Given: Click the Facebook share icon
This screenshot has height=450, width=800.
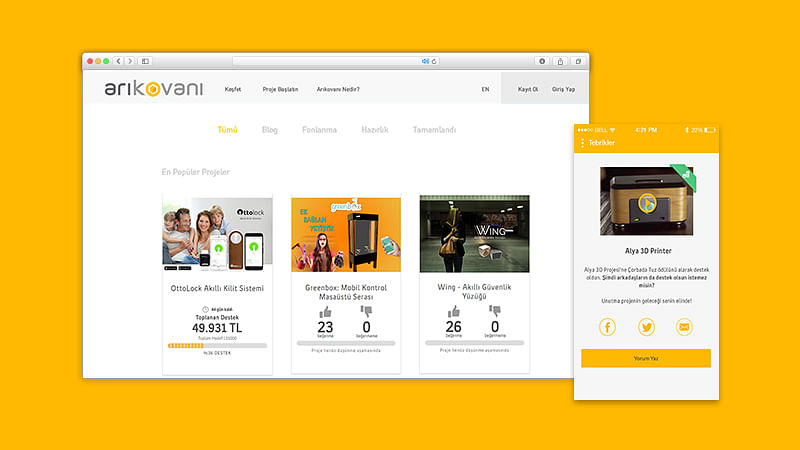Looking at the screenshot, I should coord(607,327).
